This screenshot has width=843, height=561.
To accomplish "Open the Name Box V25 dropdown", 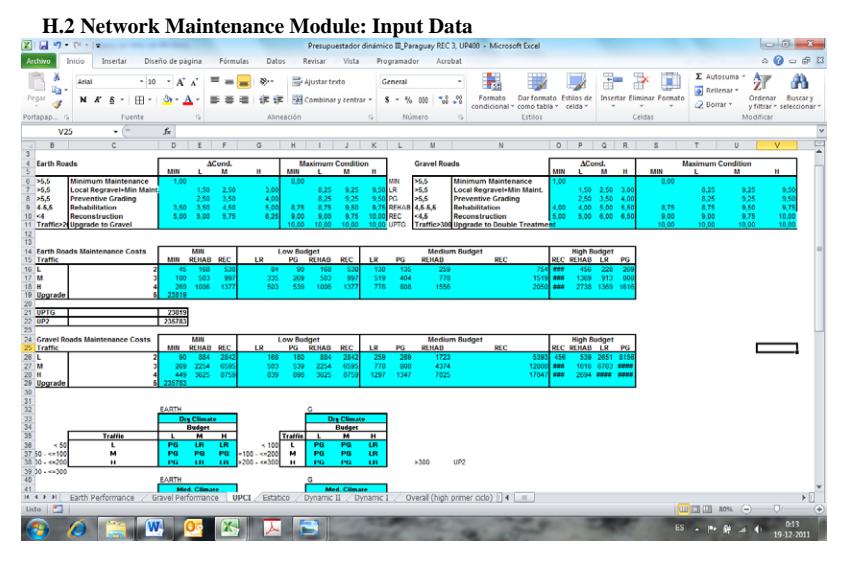I will (116, 131).
